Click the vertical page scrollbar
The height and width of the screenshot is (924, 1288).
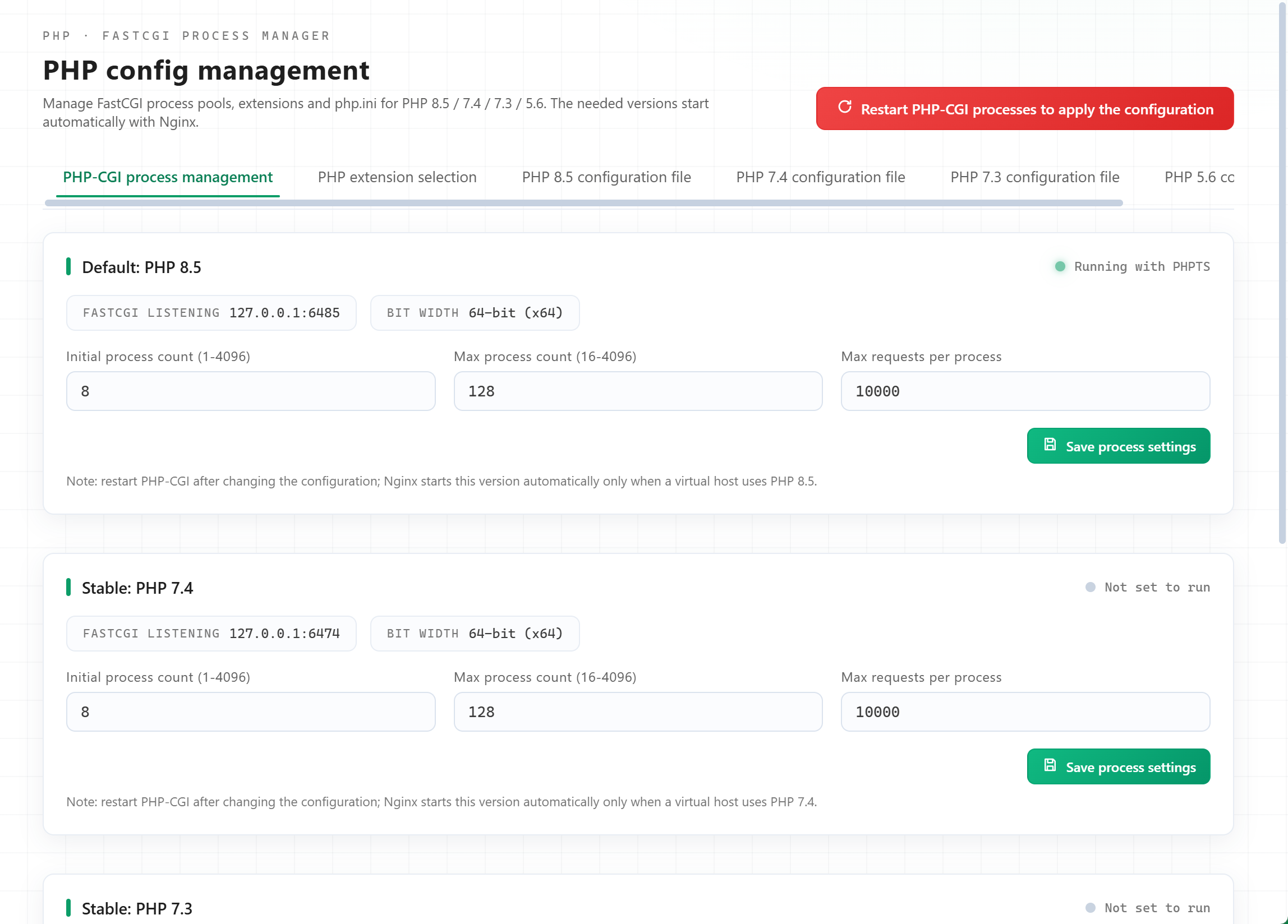pyautogui.click(x=1282, y=272)
